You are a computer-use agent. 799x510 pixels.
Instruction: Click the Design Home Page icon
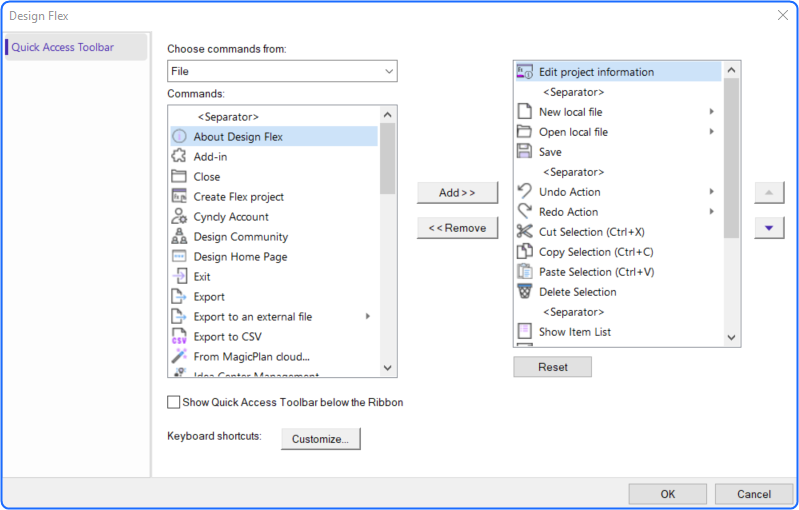click(x=179, y=256)
